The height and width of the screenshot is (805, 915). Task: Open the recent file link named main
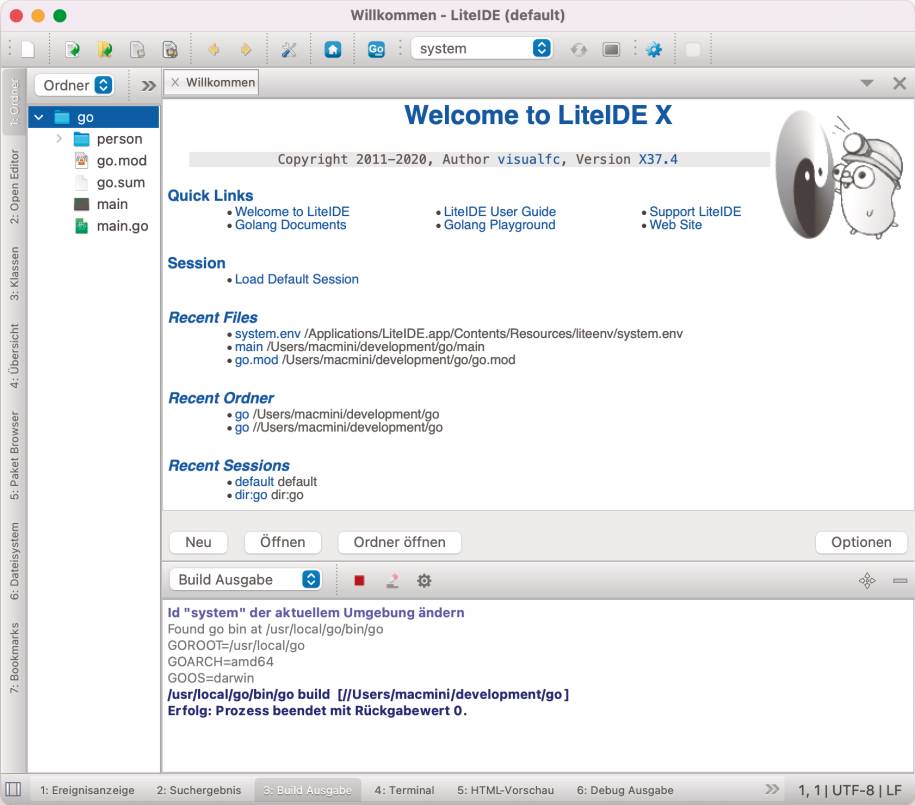click(x=249, y=347)
